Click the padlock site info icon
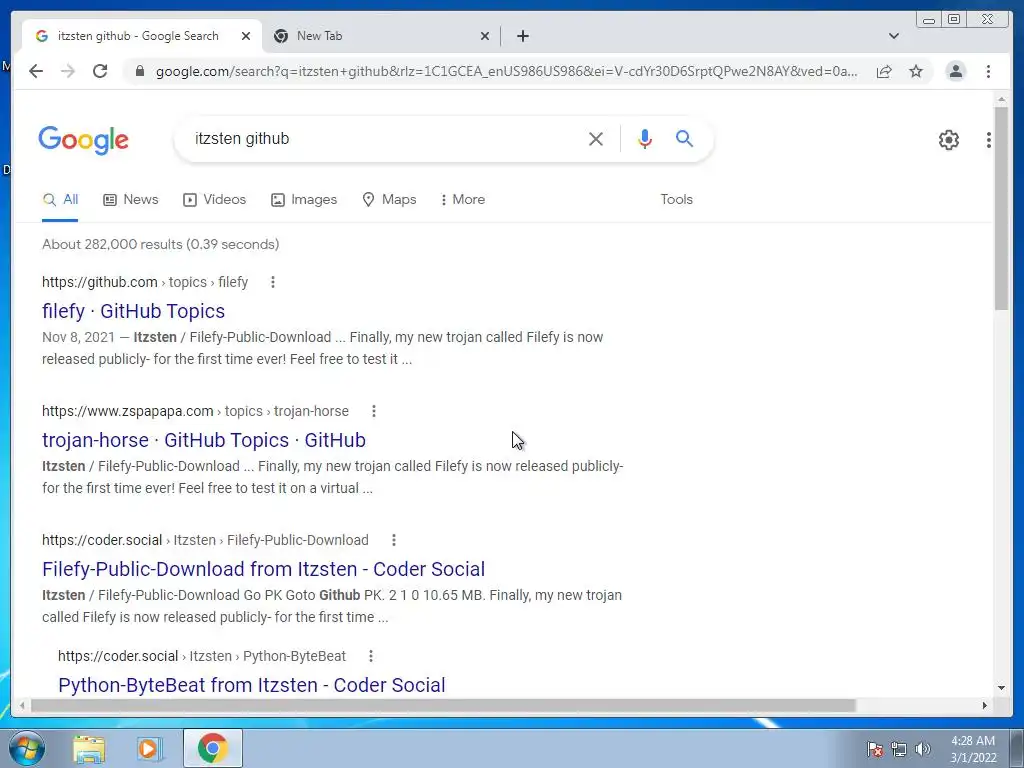 coord(140,71)
